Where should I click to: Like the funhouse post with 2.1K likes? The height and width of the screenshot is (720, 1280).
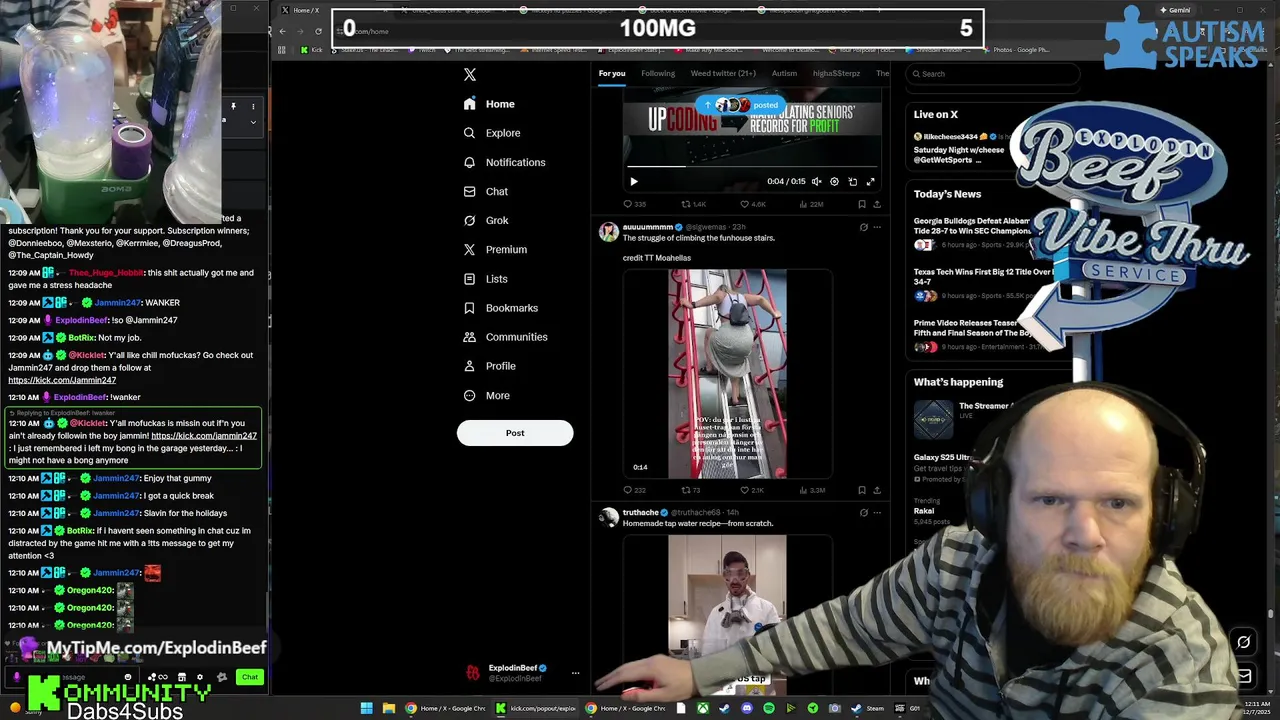click(752, 490)
